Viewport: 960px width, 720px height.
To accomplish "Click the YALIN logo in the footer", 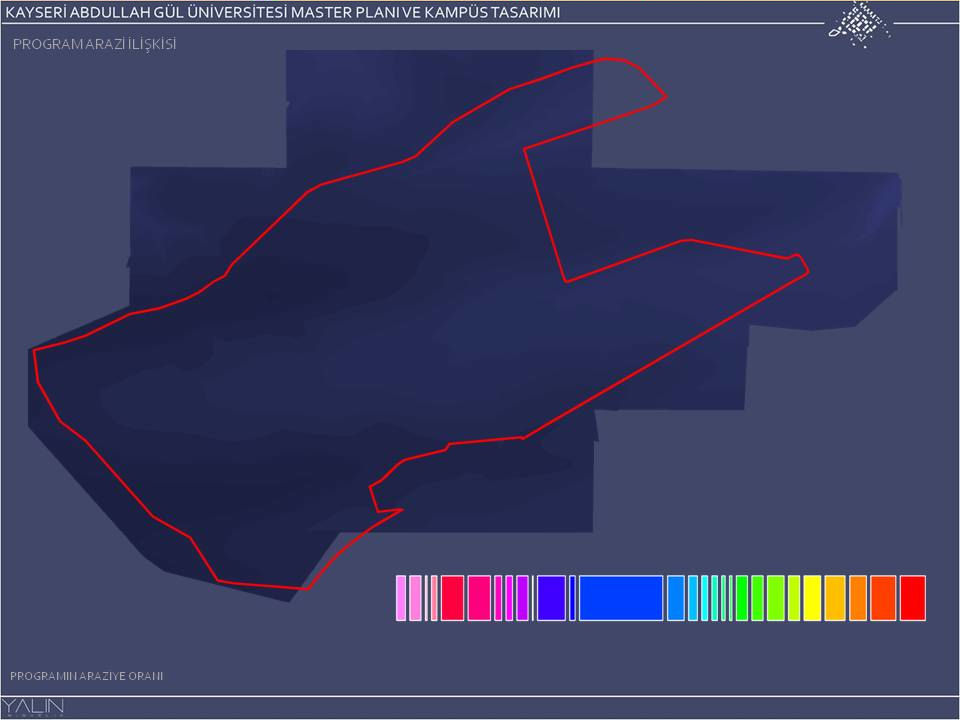I will [x=33, y=707].
